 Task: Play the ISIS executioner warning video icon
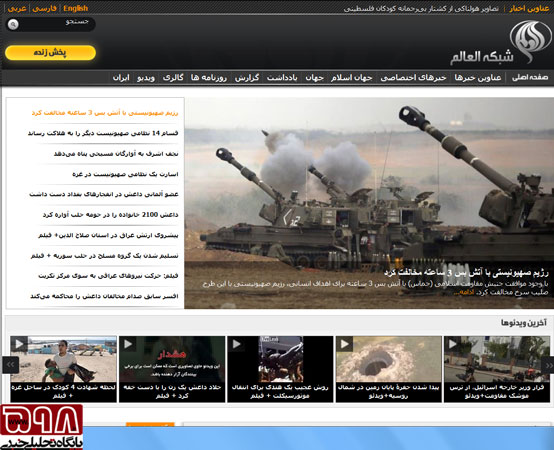click(128, 343)
